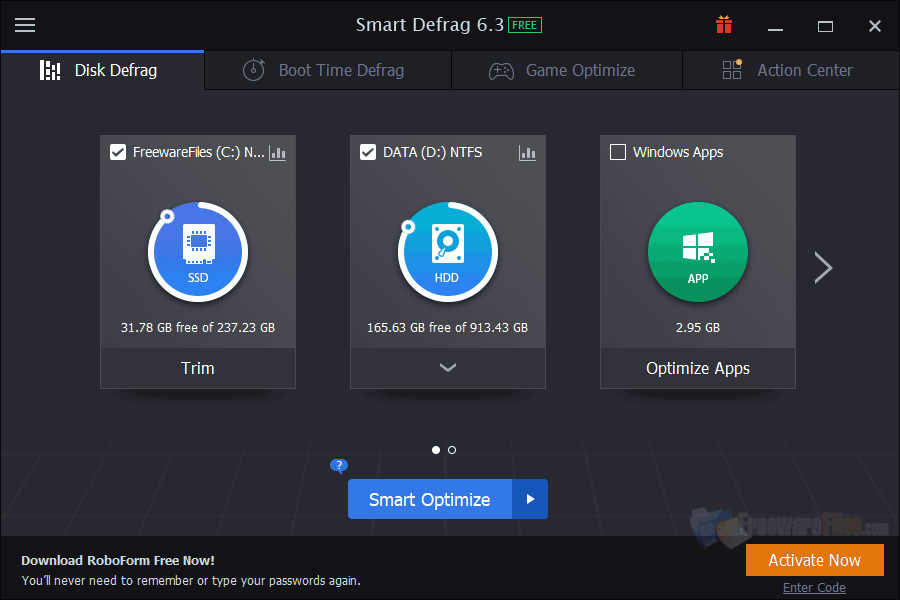Image resolution: width=900 pixels, height=600 pixels.
Task: Click the Action Center grid icon
Action: (x=732, y=70)
